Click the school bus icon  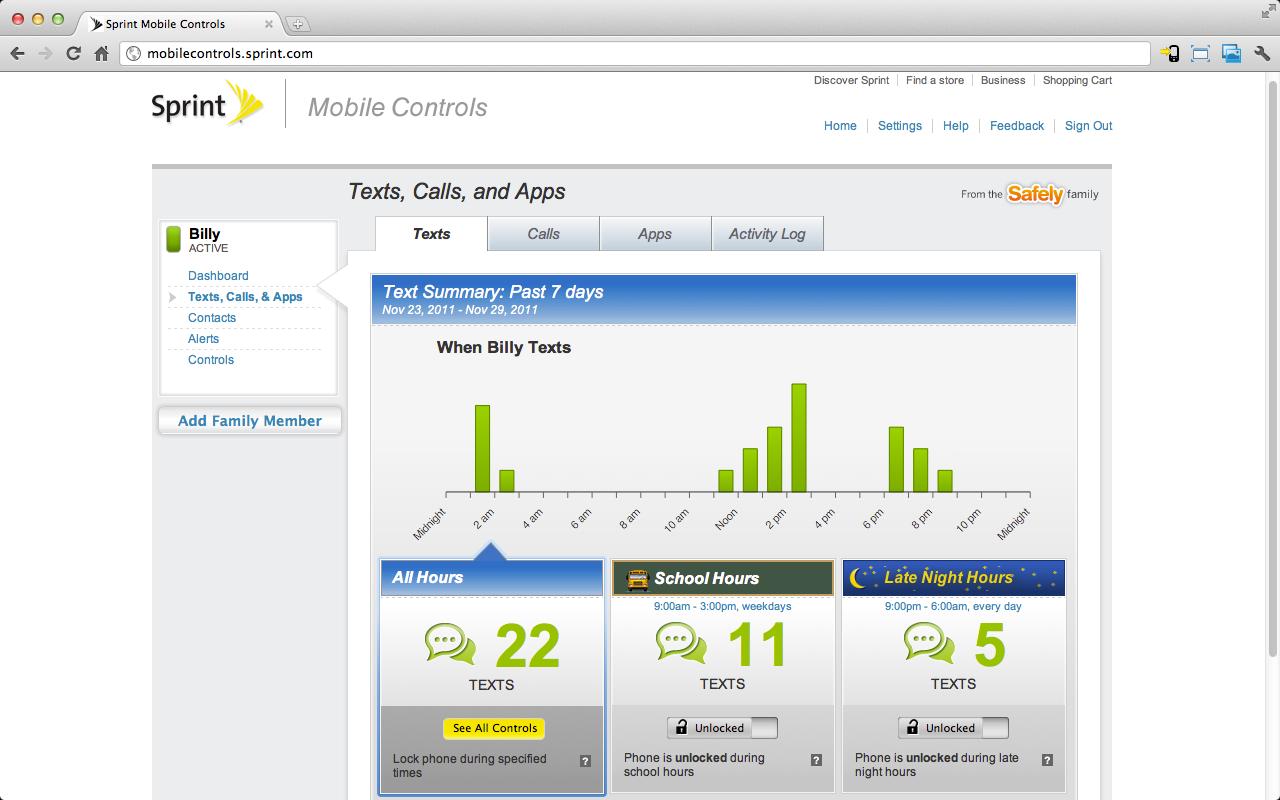[x=636, y=578]
